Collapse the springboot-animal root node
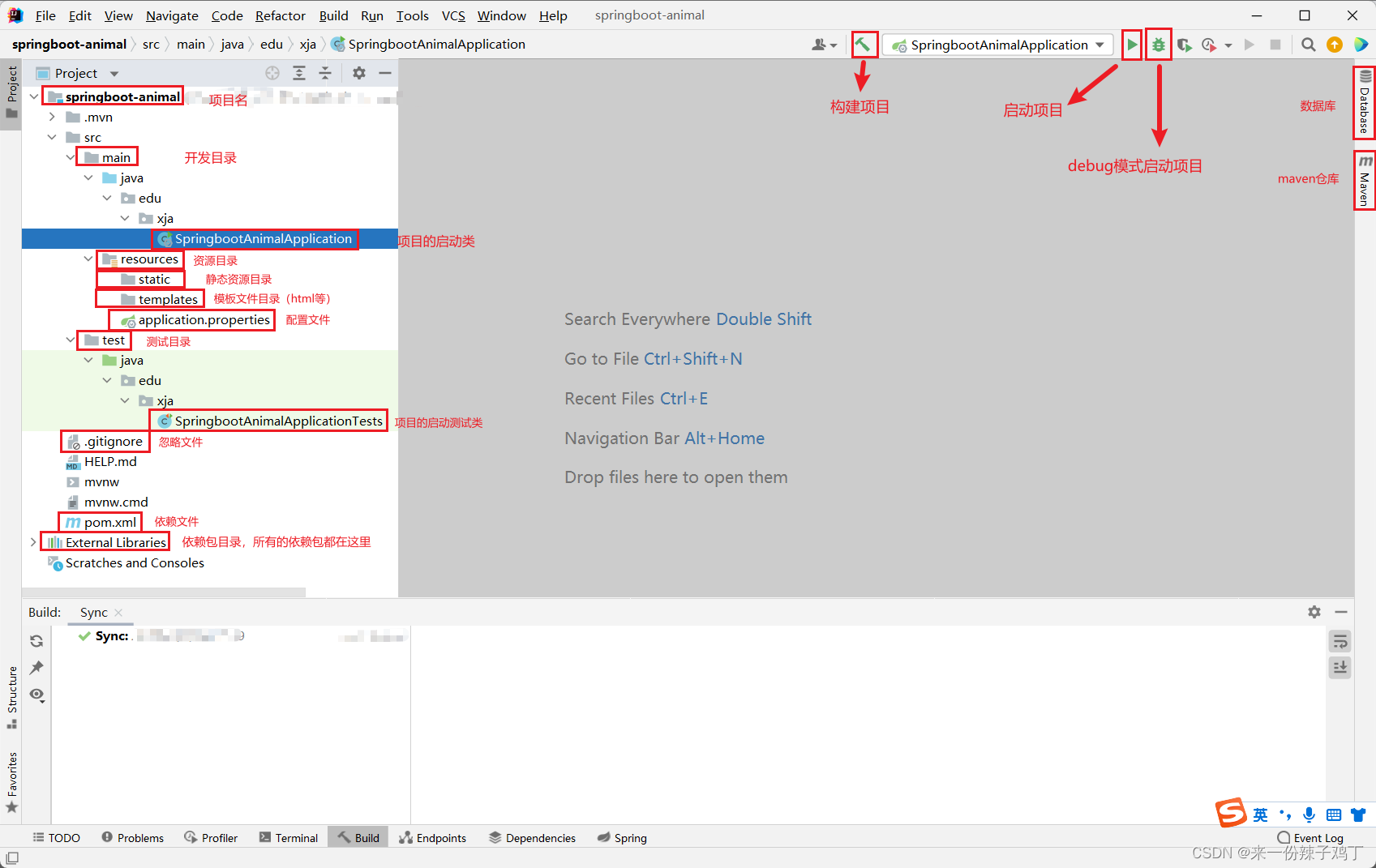This screenshot has height=868, width=1376. coord(33,96)
